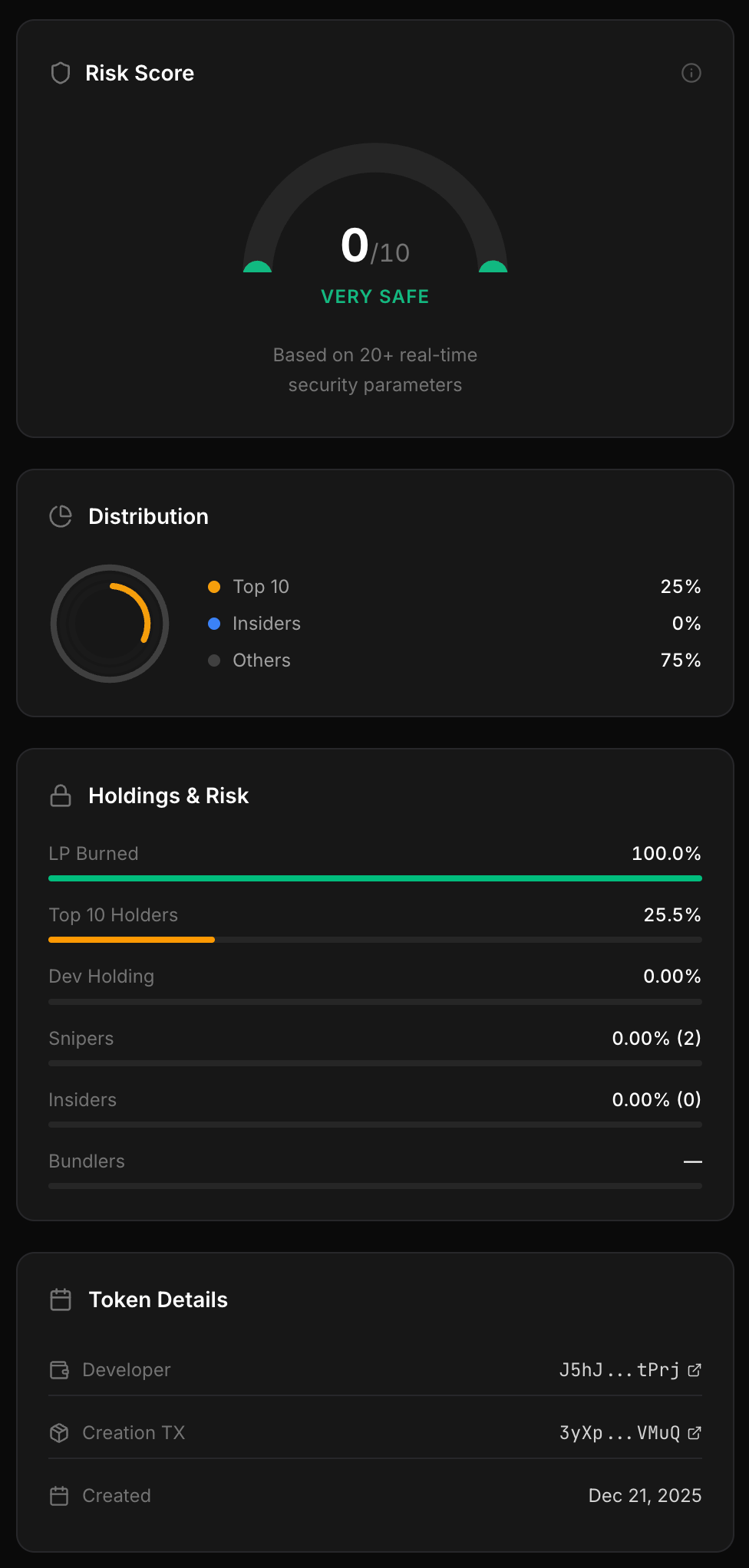Click the calendar icon beside Token Details

(60, 1300)
